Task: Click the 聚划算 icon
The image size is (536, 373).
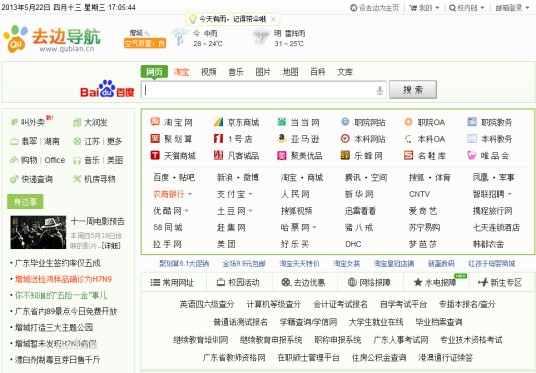Action: 155,138
